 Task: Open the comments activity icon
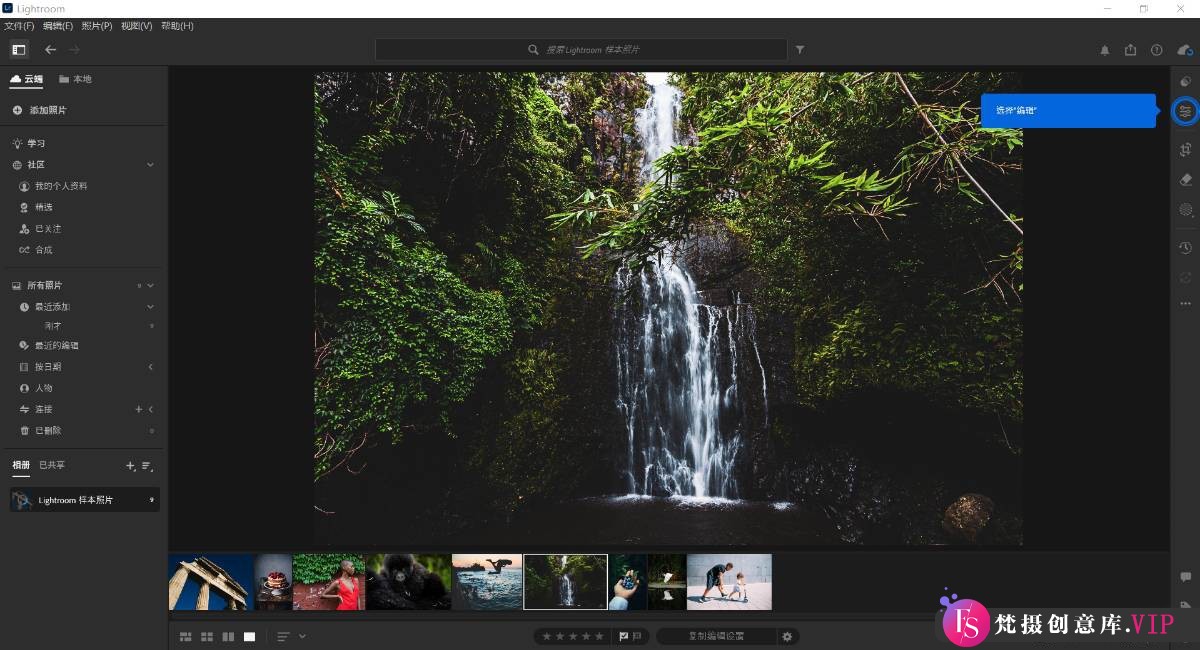click(1185, 577)
